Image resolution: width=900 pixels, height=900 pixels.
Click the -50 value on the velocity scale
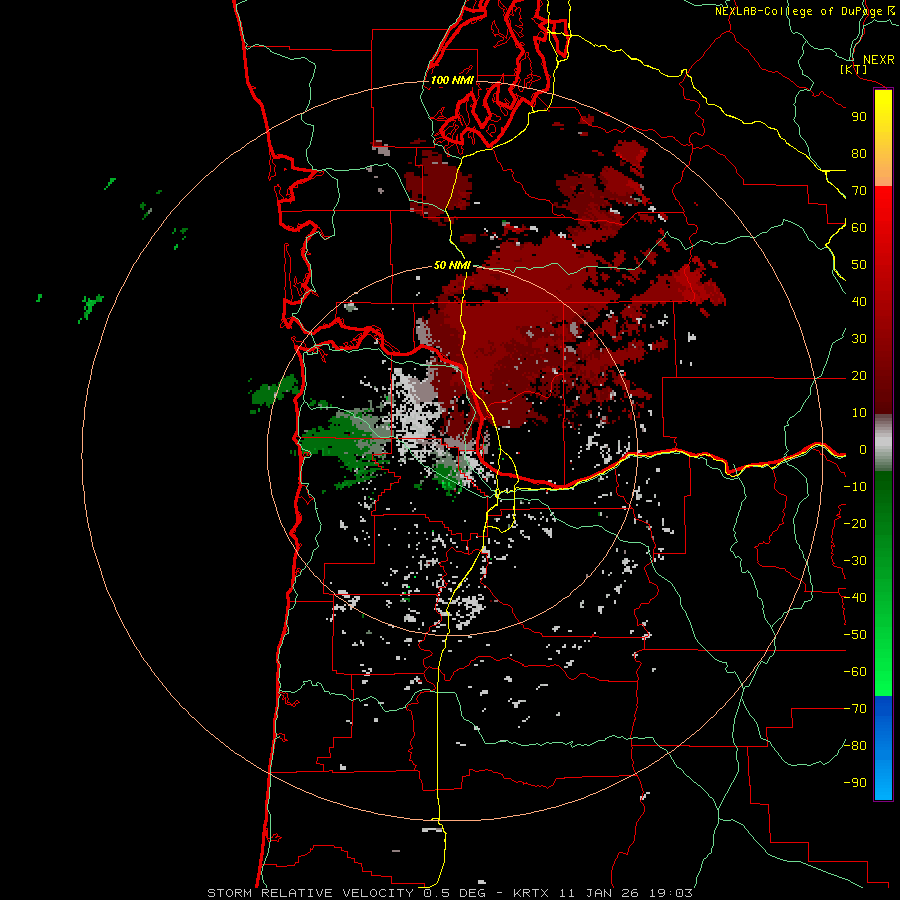coord(855,635)
